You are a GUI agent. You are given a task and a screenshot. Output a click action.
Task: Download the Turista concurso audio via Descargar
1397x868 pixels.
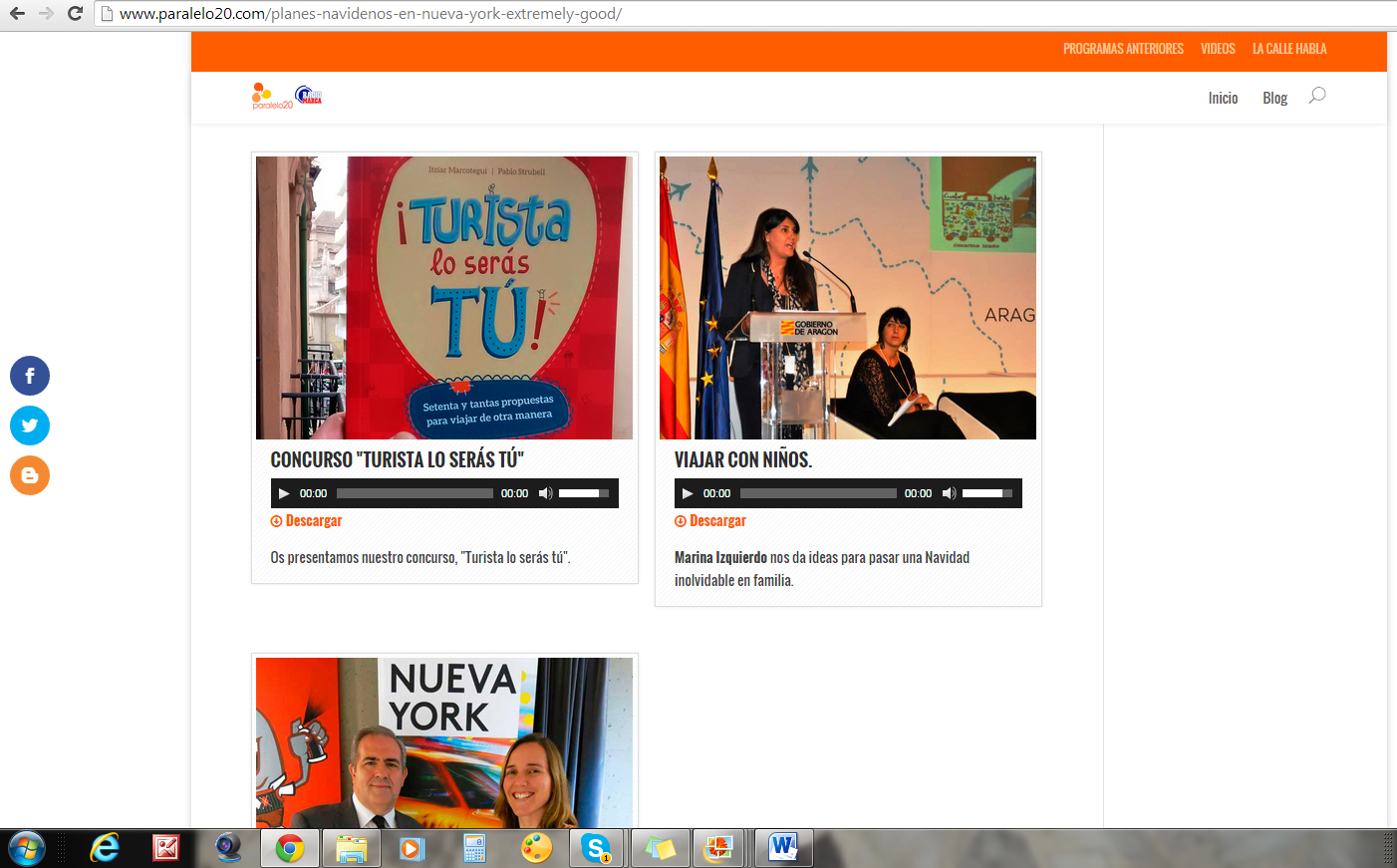[x=313, y=521]
